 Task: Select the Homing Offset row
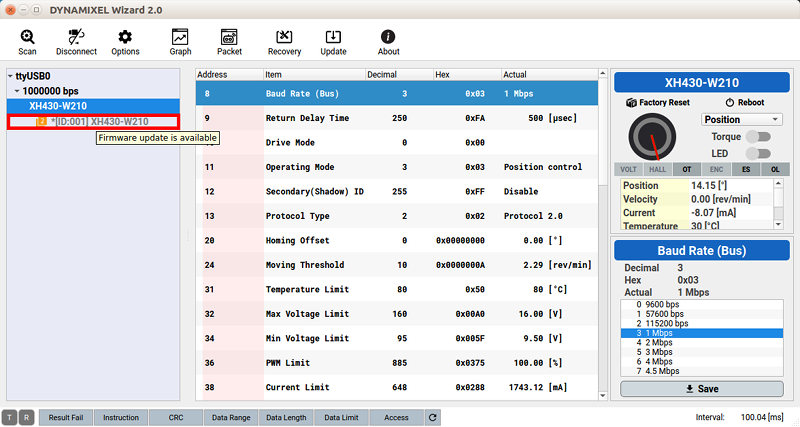[396, 240]
